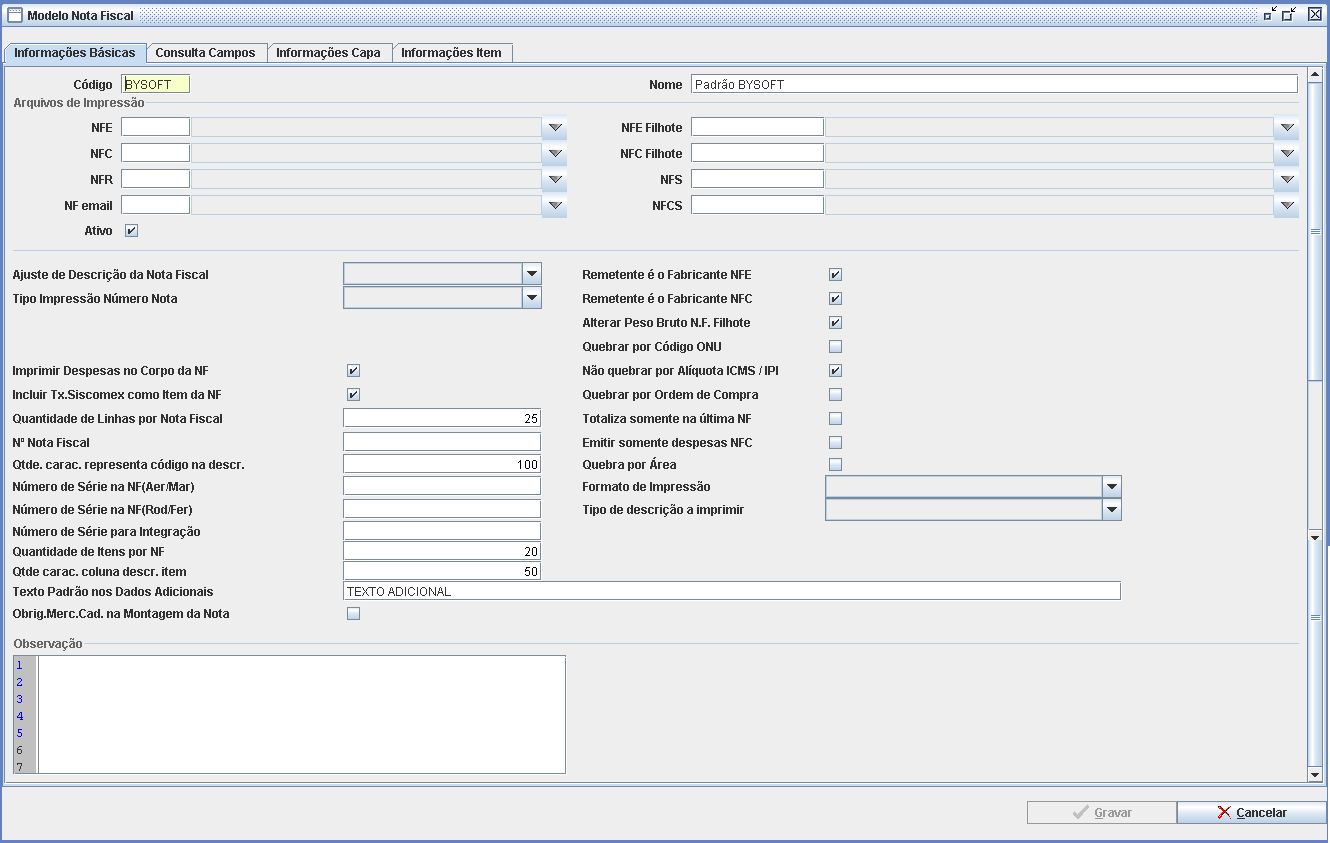Click the NFCS code input field

coord(757,205)
